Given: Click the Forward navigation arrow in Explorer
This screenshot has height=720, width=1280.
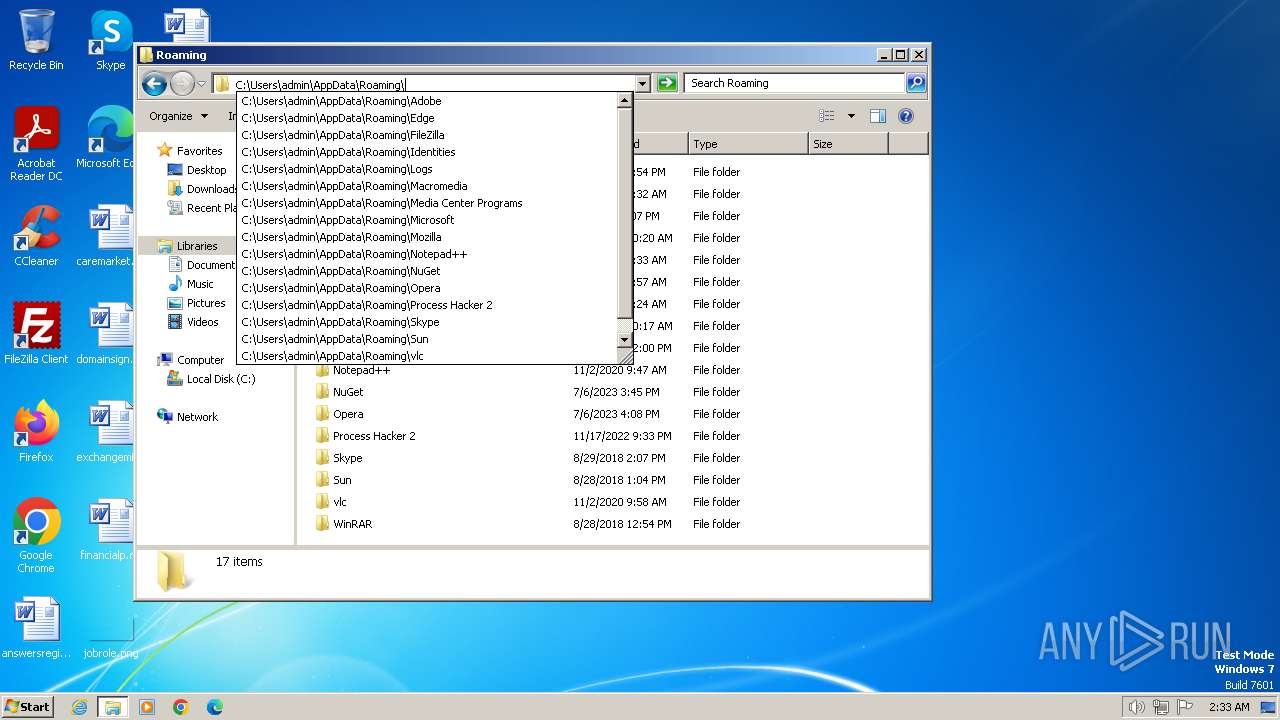Looking at the screenshot, I should [182, 84].
